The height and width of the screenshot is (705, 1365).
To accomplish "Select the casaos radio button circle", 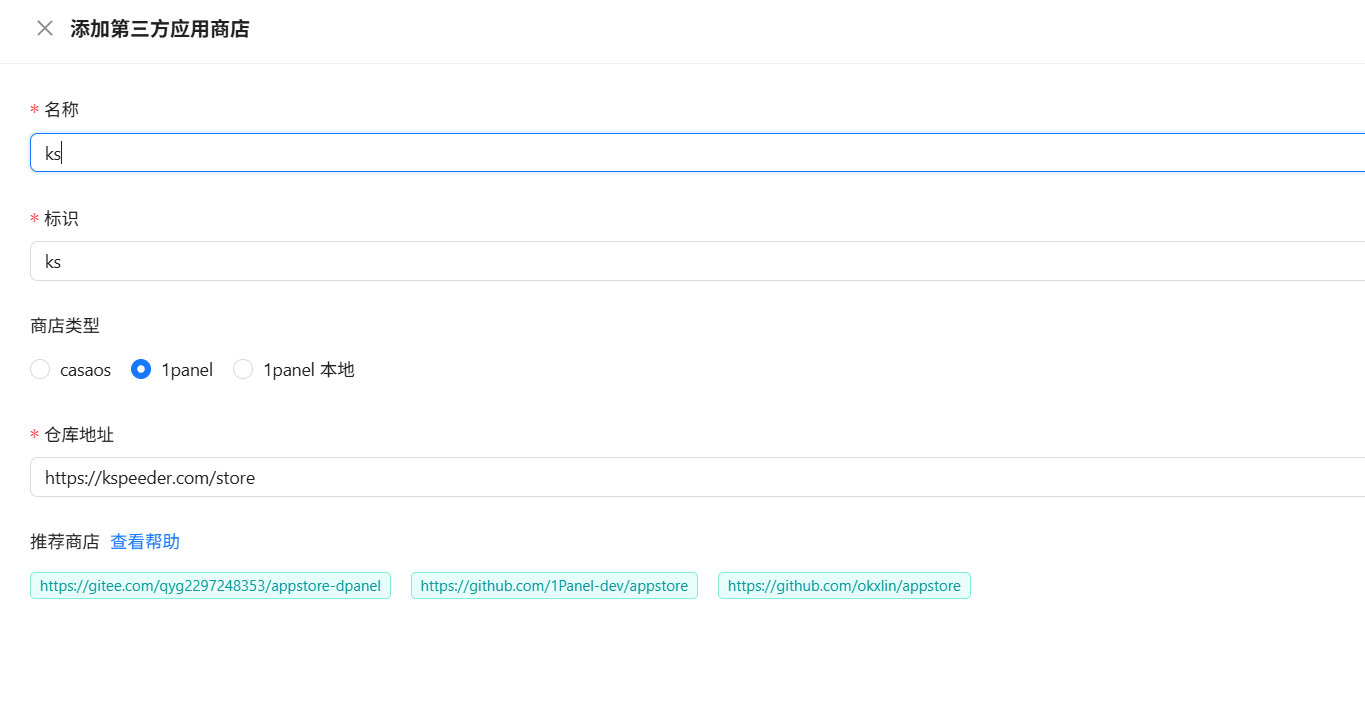I will tap(40, 370).
